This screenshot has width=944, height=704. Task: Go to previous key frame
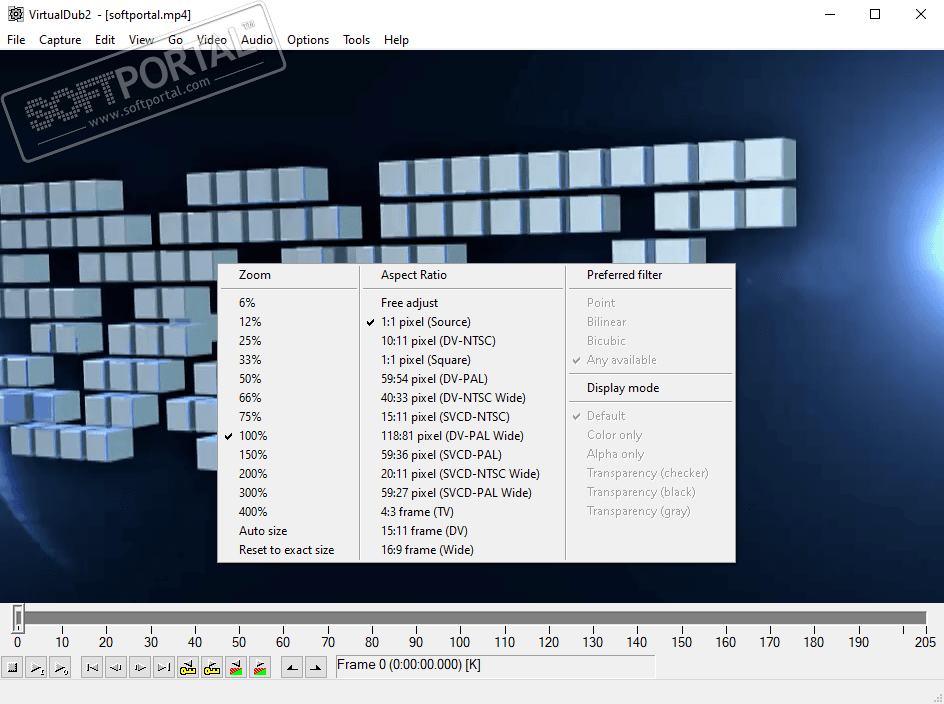(188, 667)
